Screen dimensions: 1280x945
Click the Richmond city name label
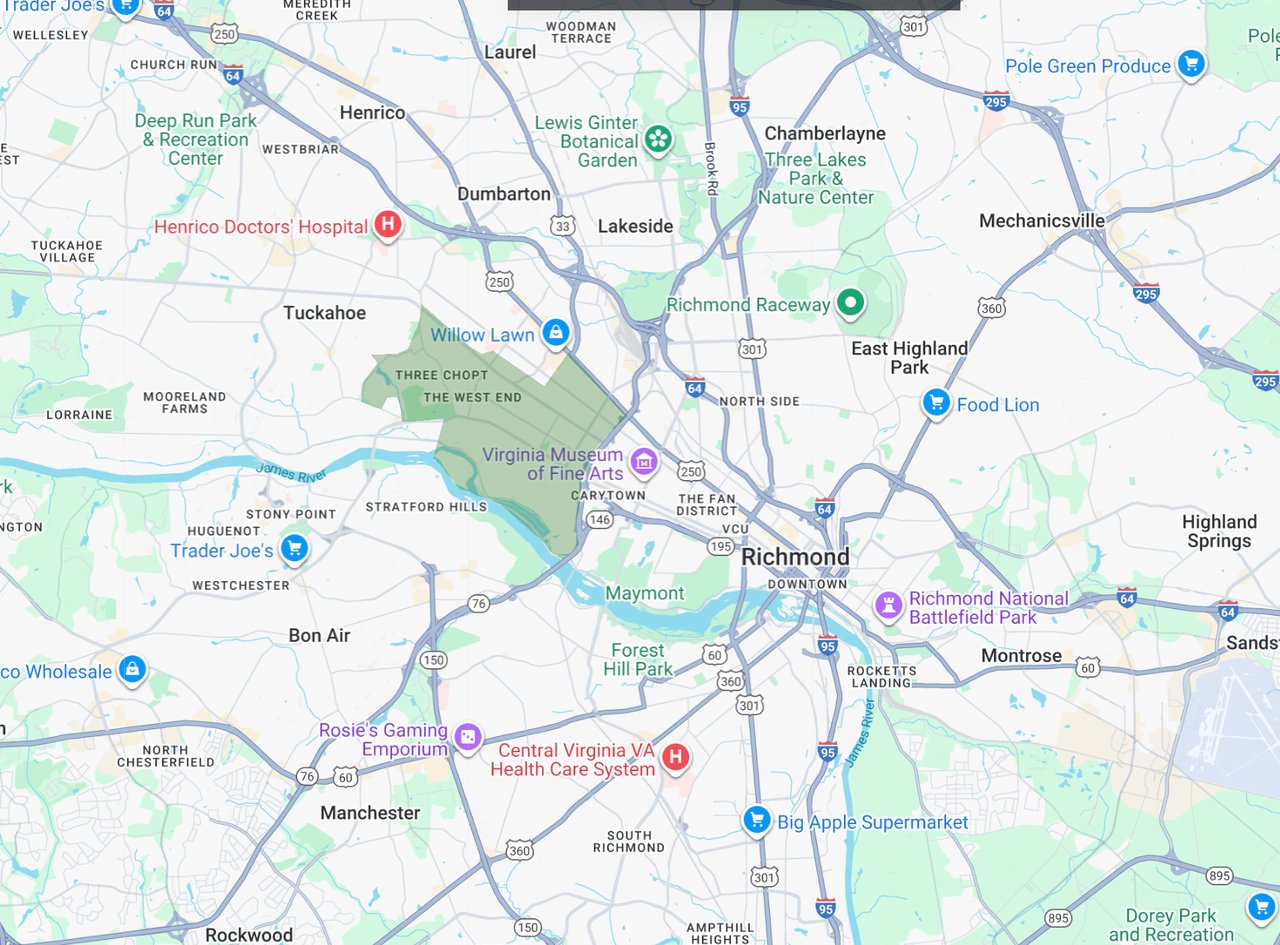coord(795,557)
